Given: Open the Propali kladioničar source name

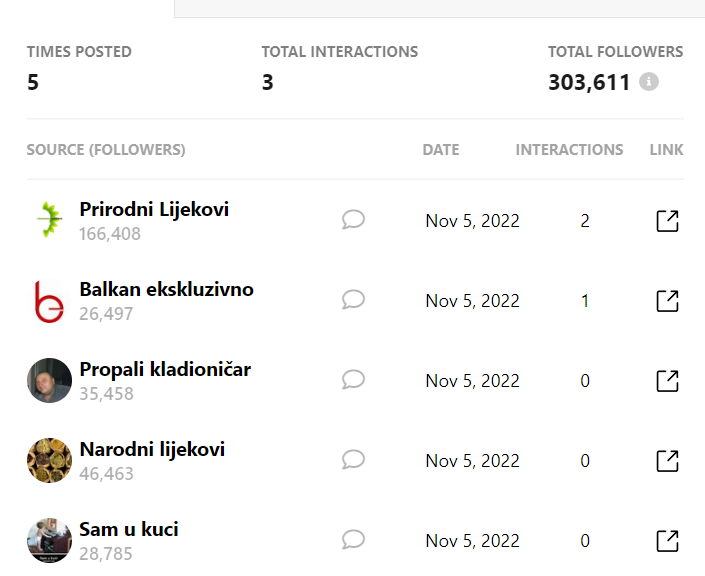Looking at the screenshot, I should (165, 370).
